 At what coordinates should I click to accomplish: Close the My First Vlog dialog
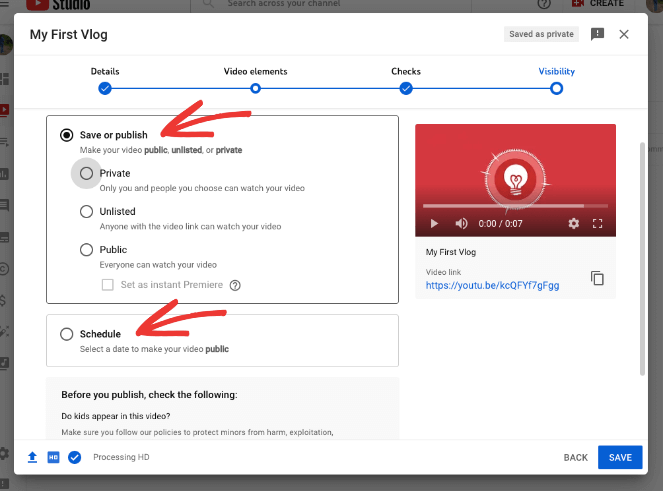click(624, 34)
